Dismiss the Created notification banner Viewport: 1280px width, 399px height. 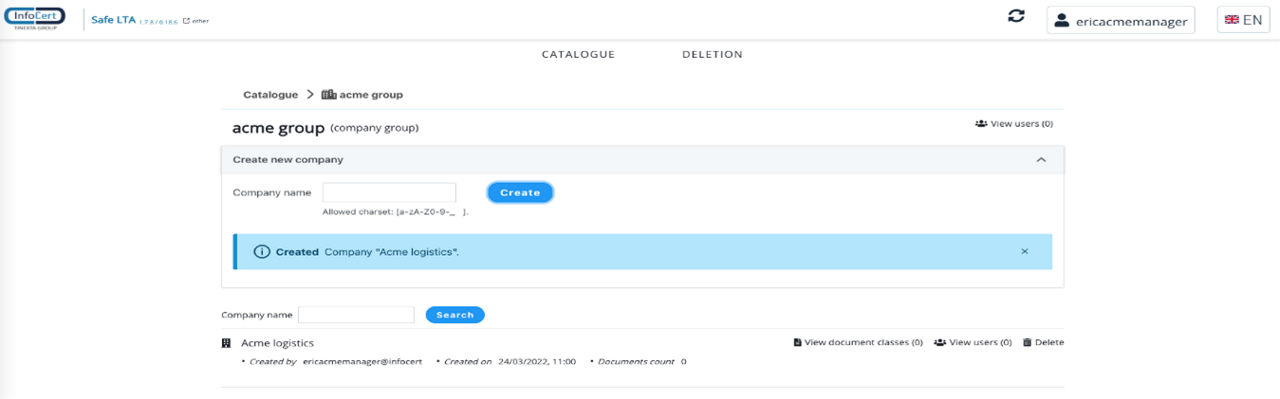point(1024,252)
